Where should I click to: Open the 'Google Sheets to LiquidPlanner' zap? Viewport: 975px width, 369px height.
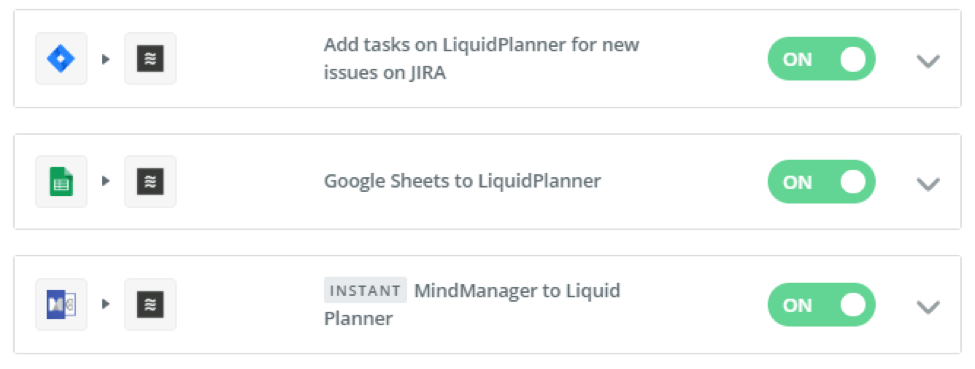click(462, 181)
